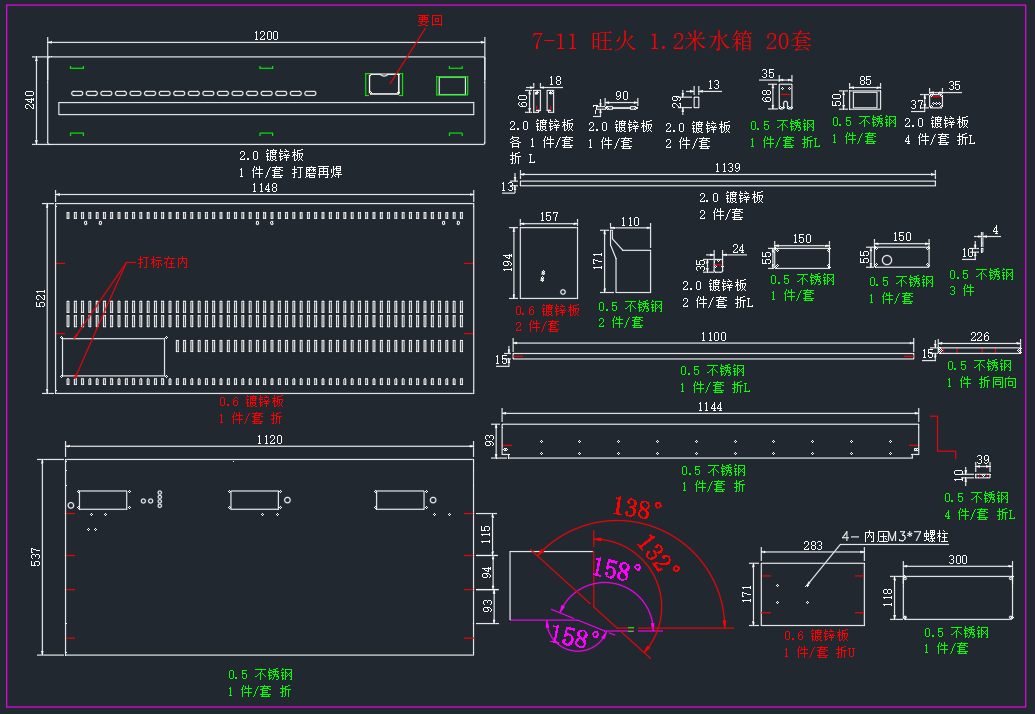Select the 1144 dimension text
Image resolution: width=1035 pixels, height=714 pixels.
[710, 407]
